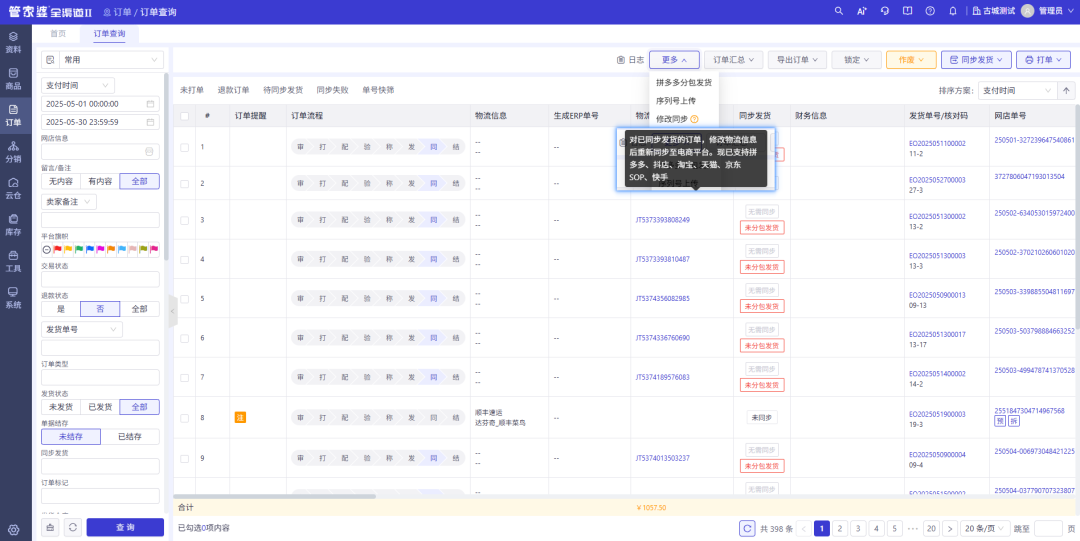This screenshot has height=541, width=1080.
Task: Open logistics number JT5373393808249 link
Action: coord(663,220)
